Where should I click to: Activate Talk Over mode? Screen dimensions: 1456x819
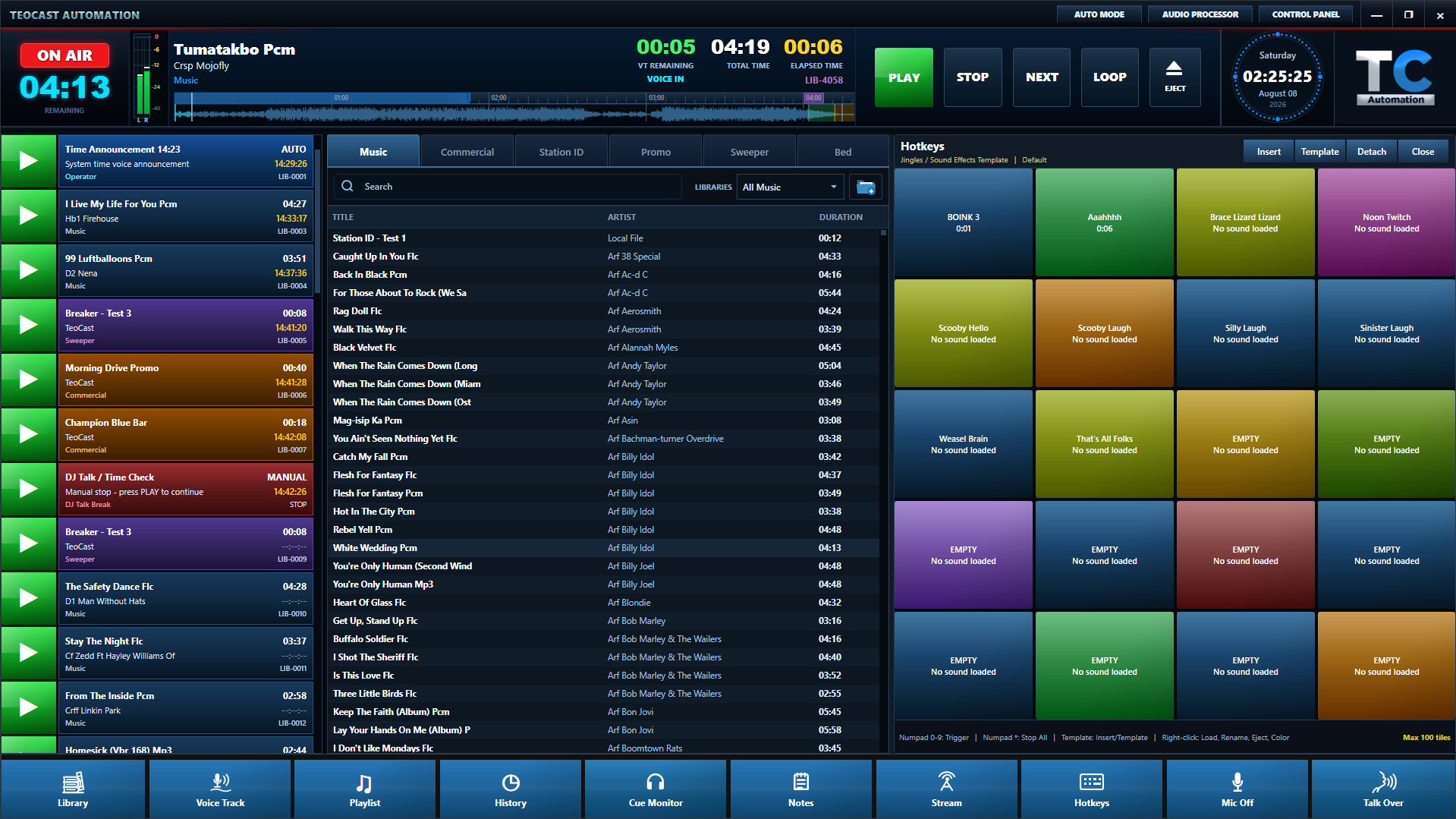point(1383,789)
